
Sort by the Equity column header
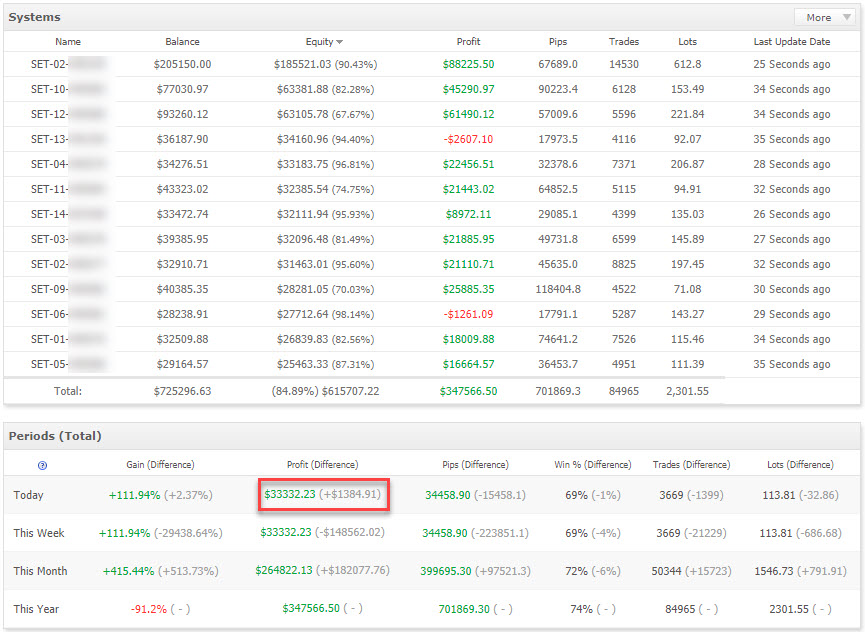coord(324,41)
